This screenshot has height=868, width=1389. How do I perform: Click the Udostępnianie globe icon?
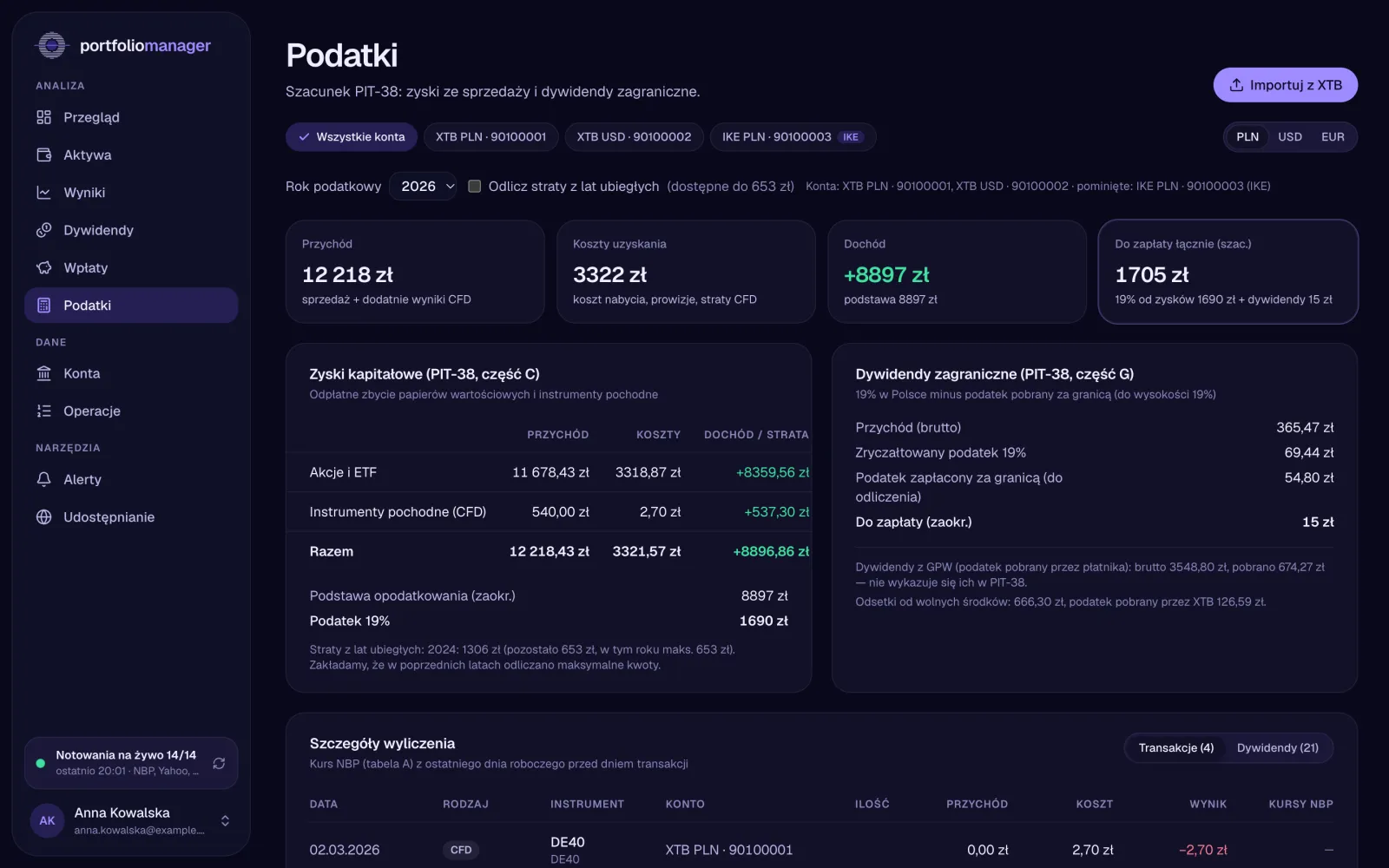(x=44, y=516)
